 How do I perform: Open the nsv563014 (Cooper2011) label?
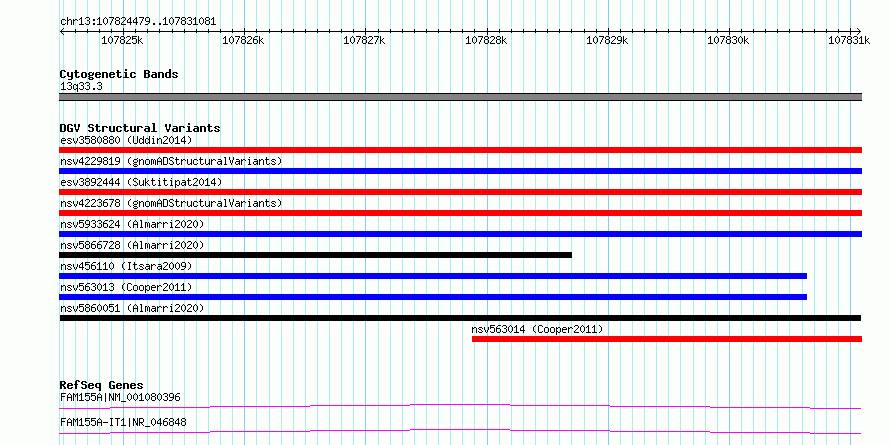(537, 329)
